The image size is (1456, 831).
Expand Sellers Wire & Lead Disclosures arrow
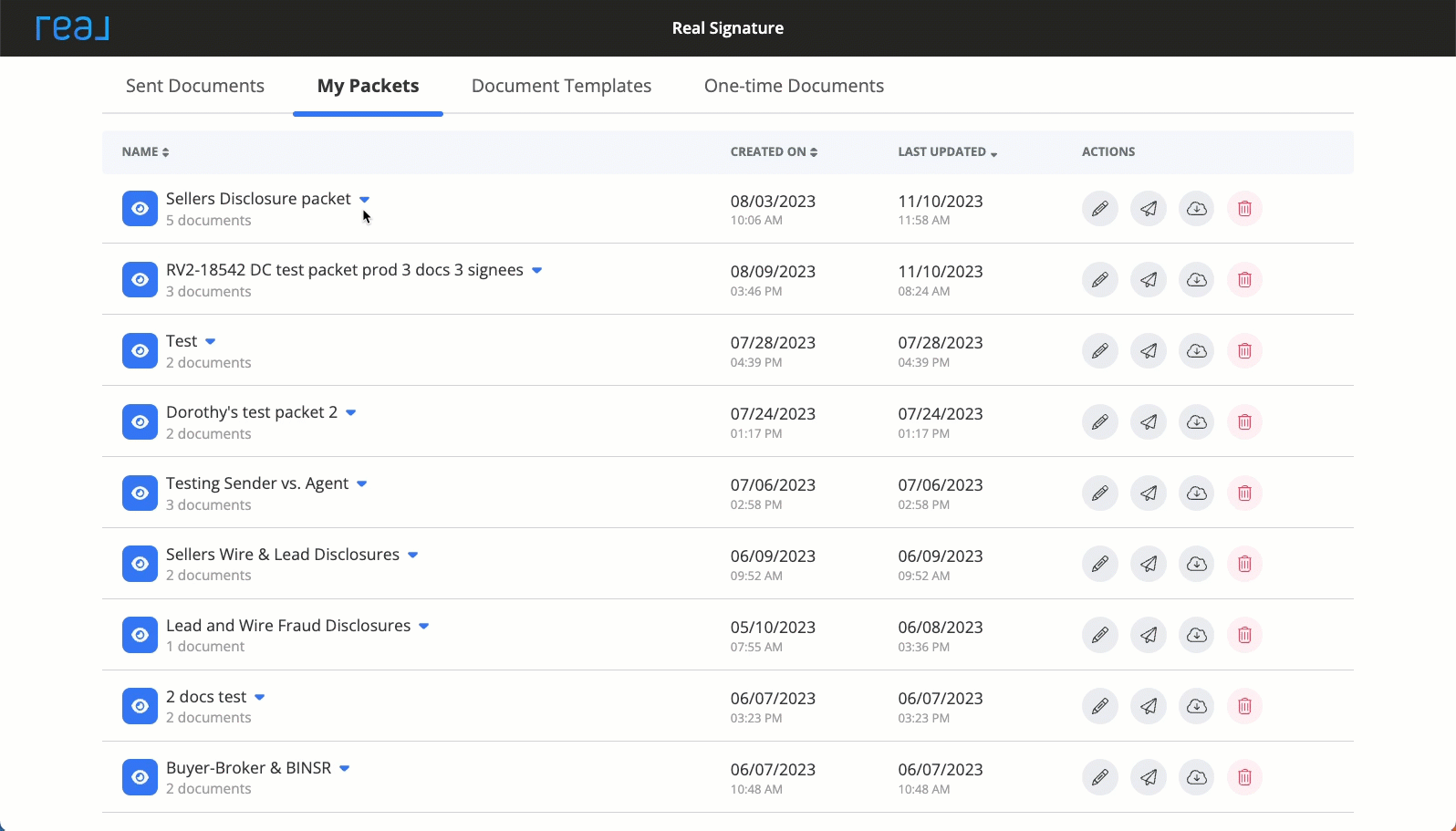(x=413, y=556)
